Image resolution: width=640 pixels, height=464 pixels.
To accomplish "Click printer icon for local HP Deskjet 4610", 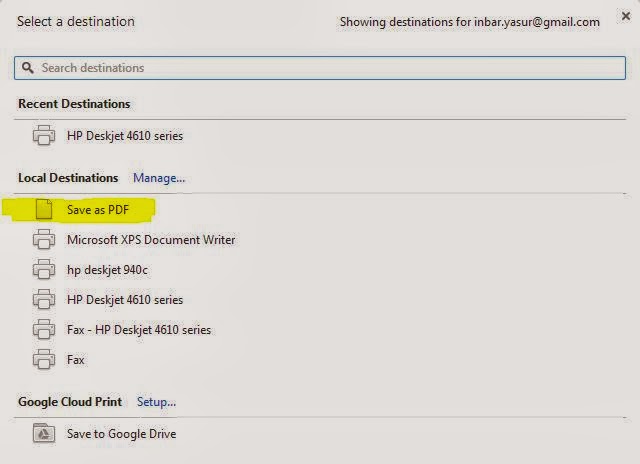I will point(44,300).
